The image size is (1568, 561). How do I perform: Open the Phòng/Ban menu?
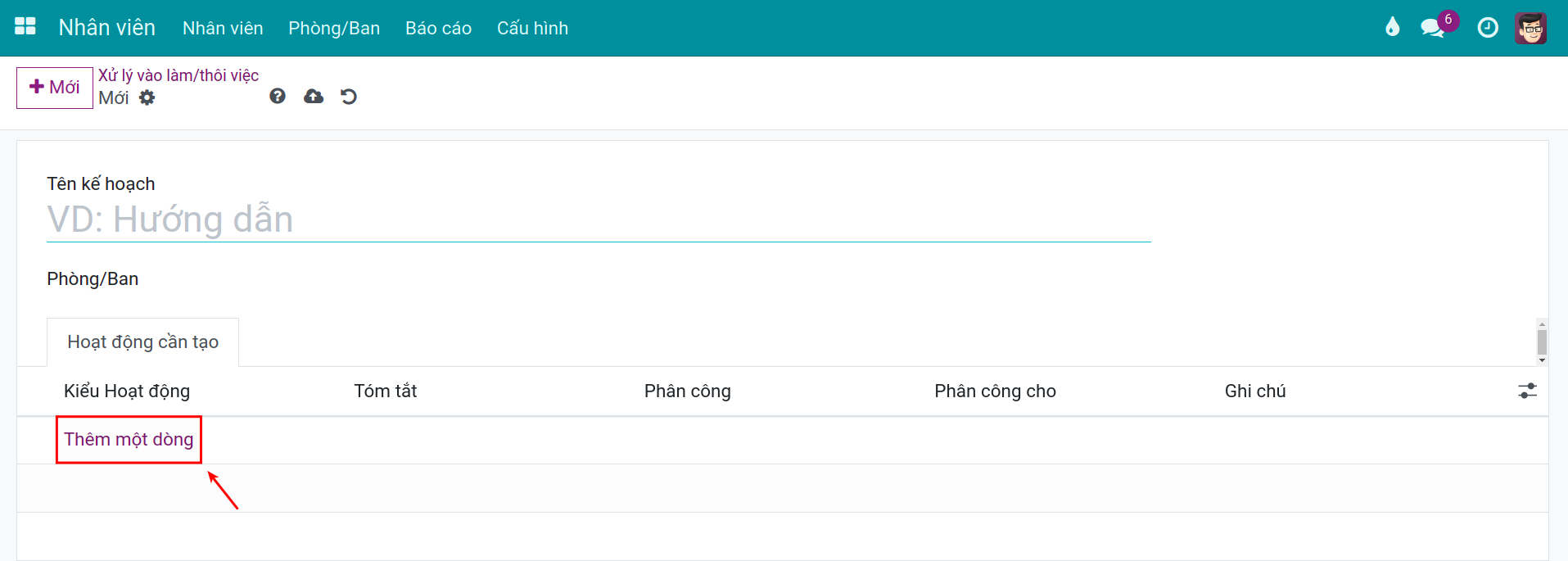334,28
